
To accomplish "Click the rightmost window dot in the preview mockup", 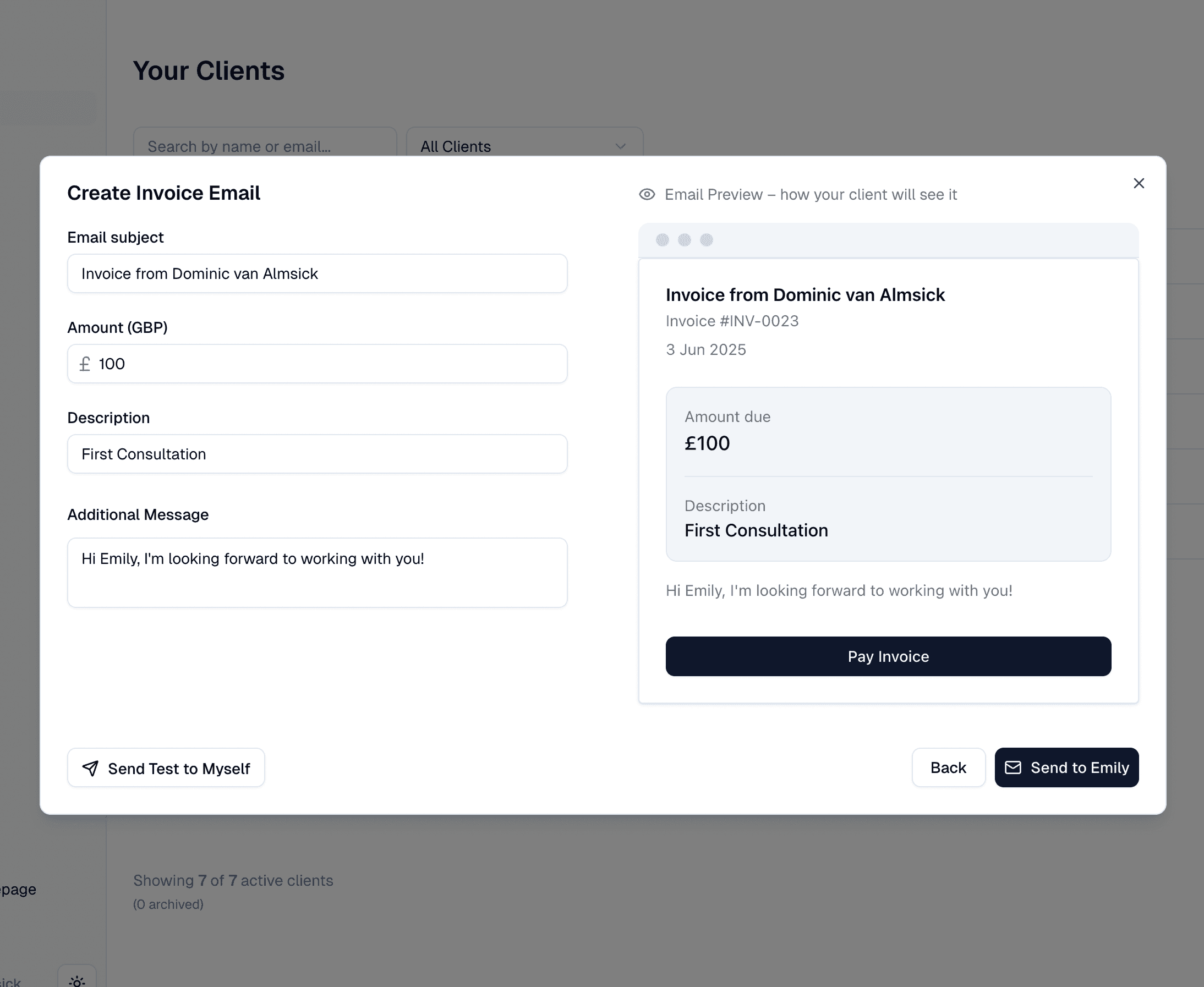I will [x=708, y=240].
